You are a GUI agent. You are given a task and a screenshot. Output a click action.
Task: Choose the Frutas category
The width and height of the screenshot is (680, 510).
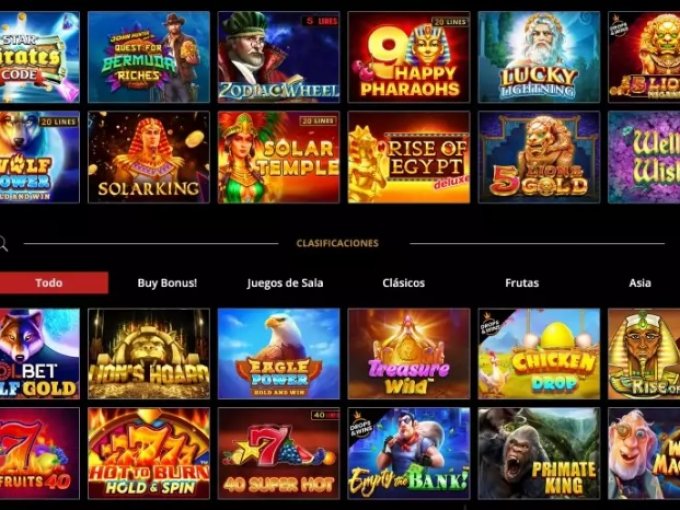(522, 283)
